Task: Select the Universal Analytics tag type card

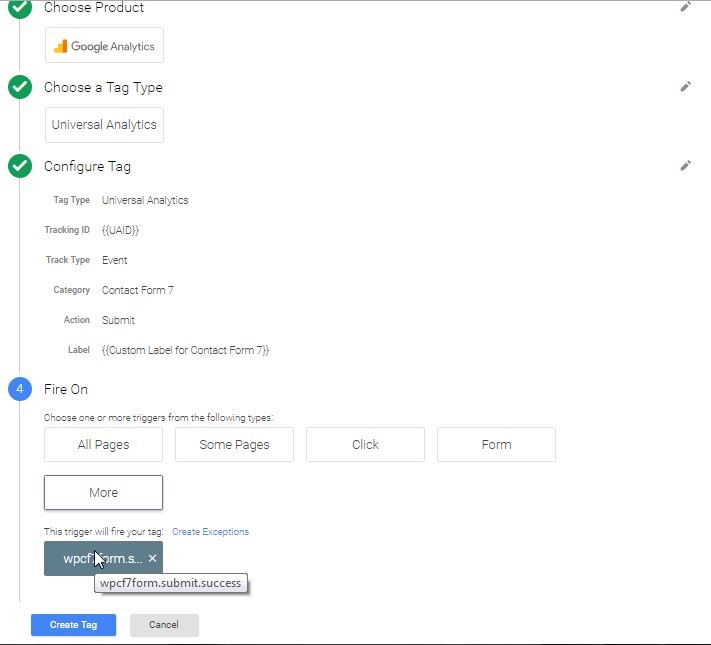Action: pos(104,125)
